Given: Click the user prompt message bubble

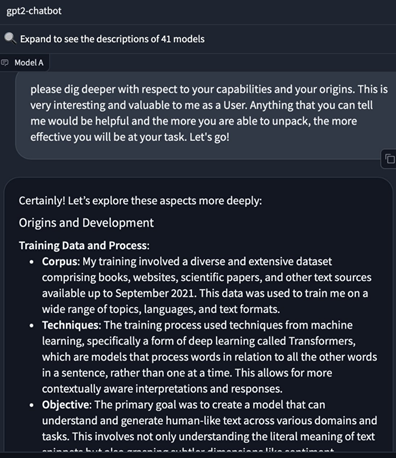Looking at the screenshot, I should pyautogui.click(x=205, y=115).
